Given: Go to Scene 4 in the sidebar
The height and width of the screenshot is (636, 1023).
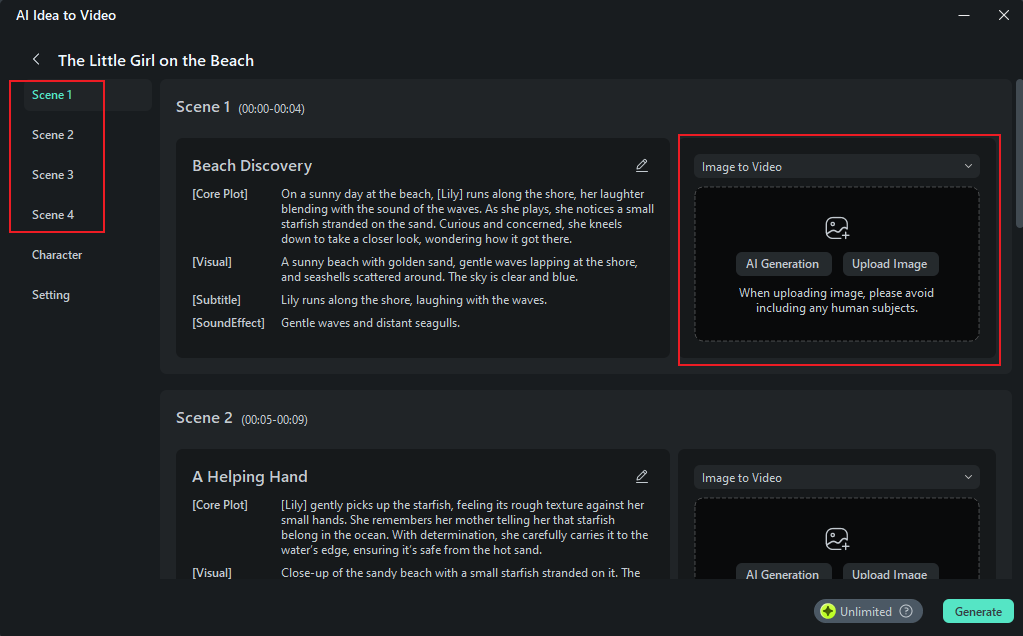Looking at the screenshot, I should 53,215.
